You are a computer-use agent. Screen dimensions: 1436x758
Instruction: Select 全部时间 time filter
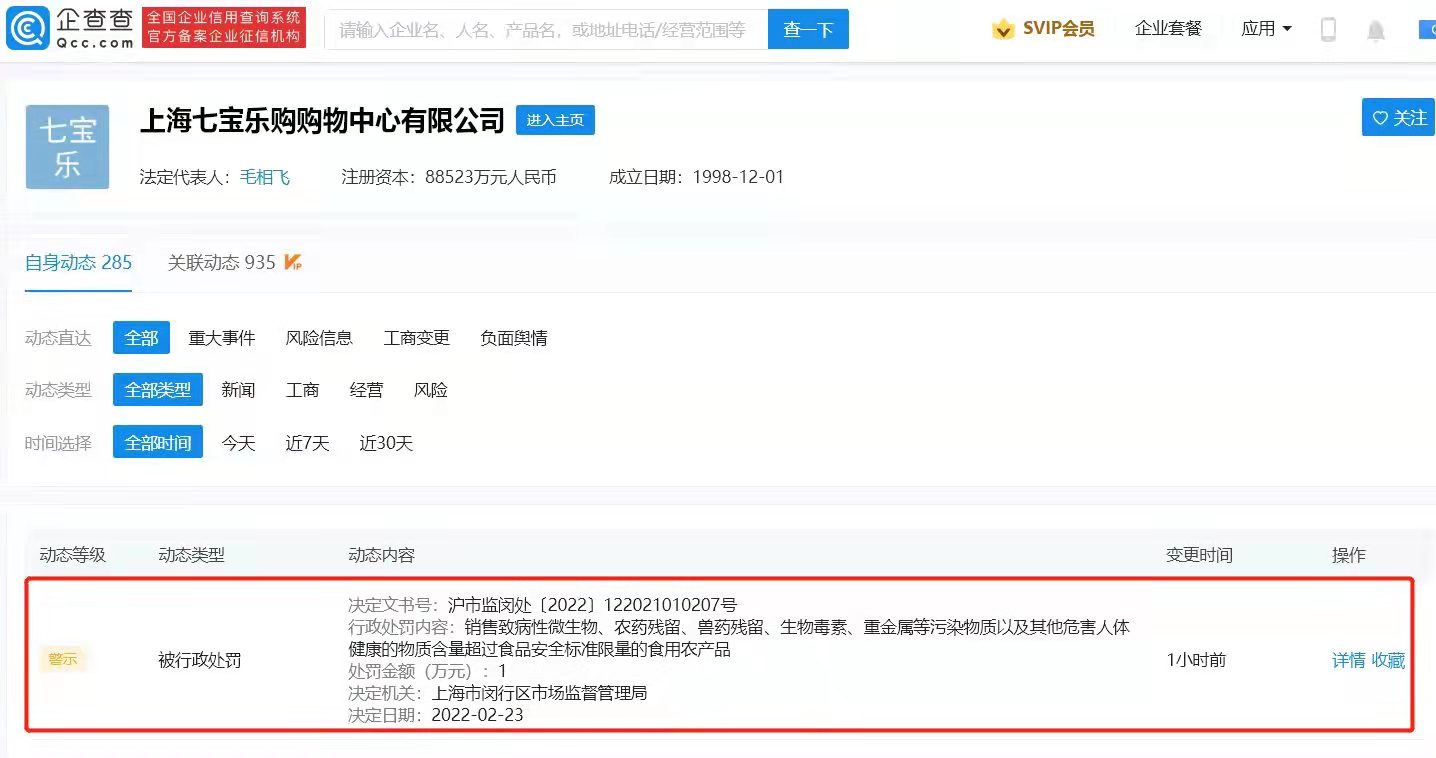(158, 442)
